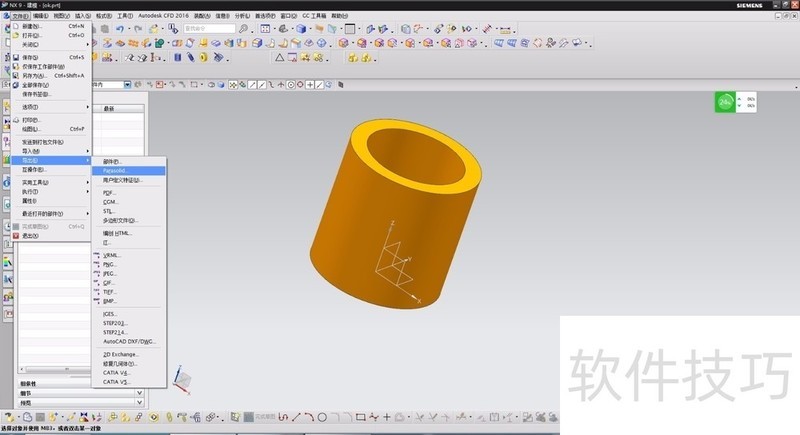
Task: Choose STEP203... in the export list
Action: point(116,323)
